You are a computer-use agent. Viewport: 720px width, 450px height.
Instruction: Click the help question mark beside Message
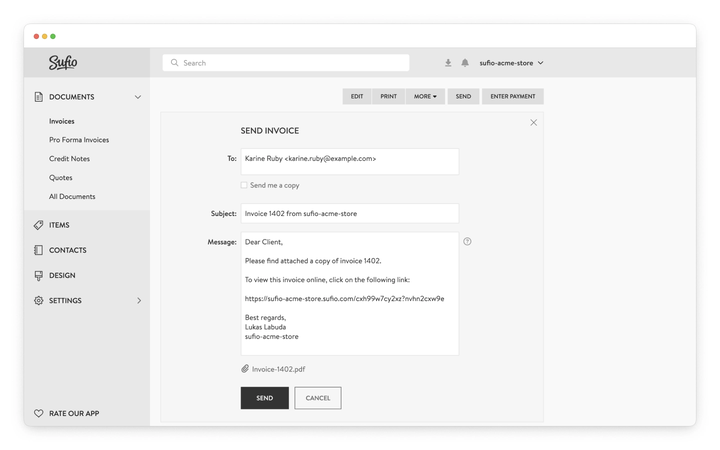(467, 242)
